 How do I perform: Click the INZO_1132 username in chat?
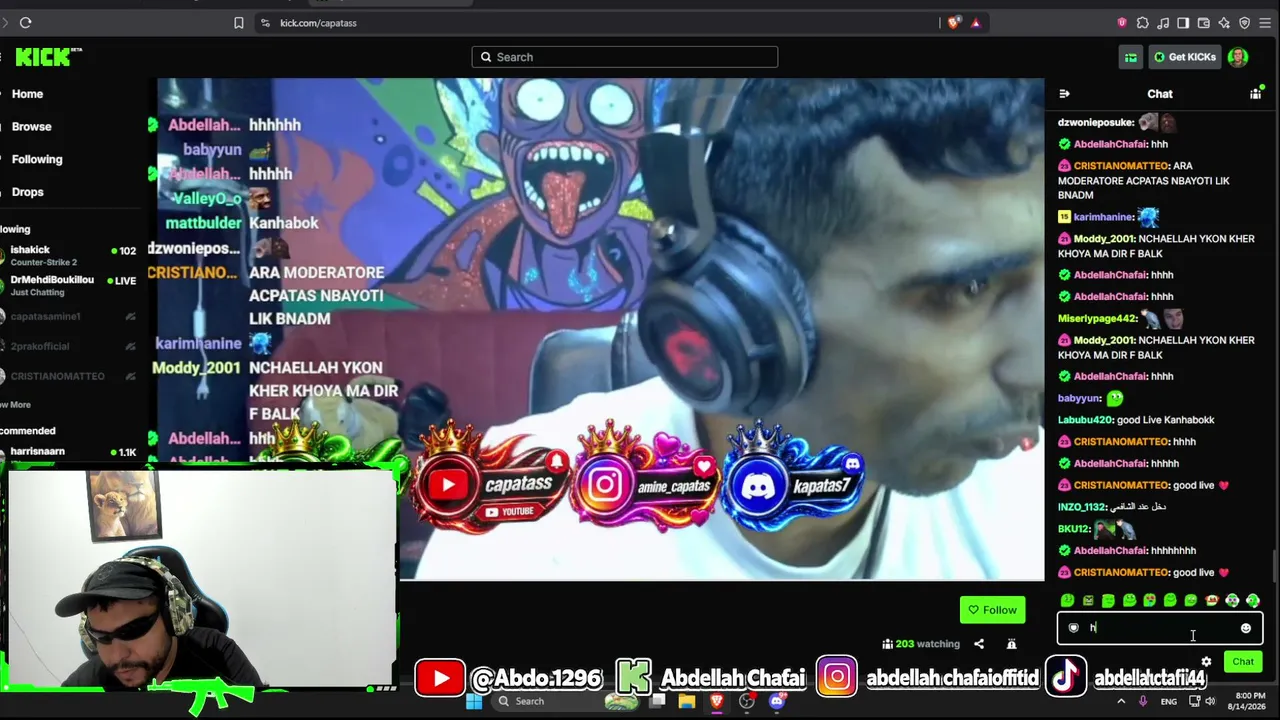coord(1083,507)
